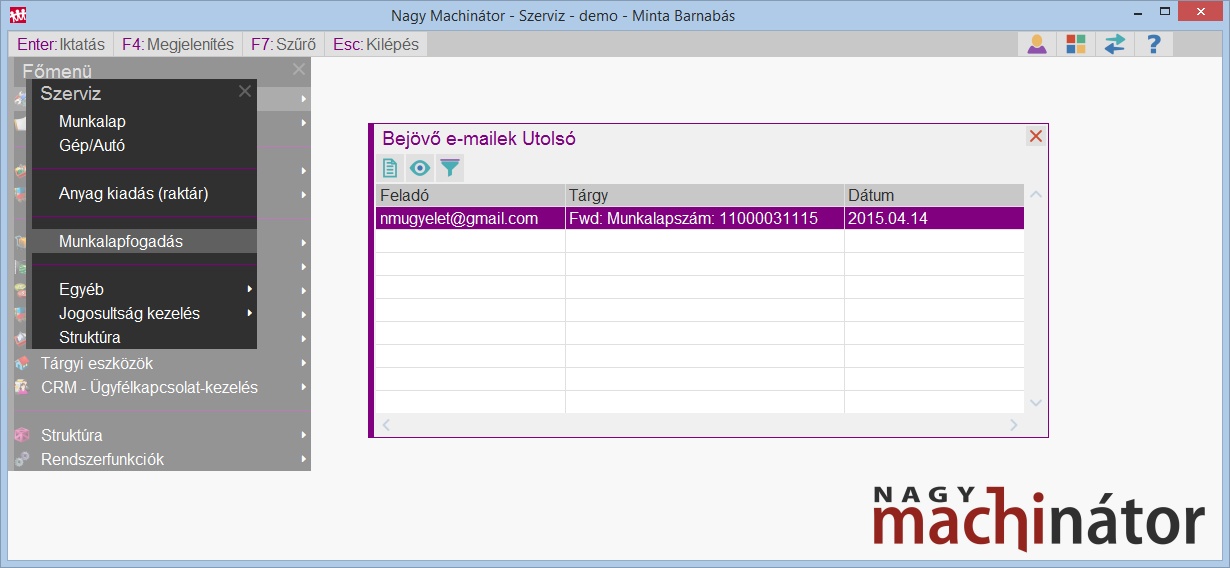Screen dimensions: 1230x568
Task: Open Egyéb submenu in Szerviz
Action: click(81, 289)
